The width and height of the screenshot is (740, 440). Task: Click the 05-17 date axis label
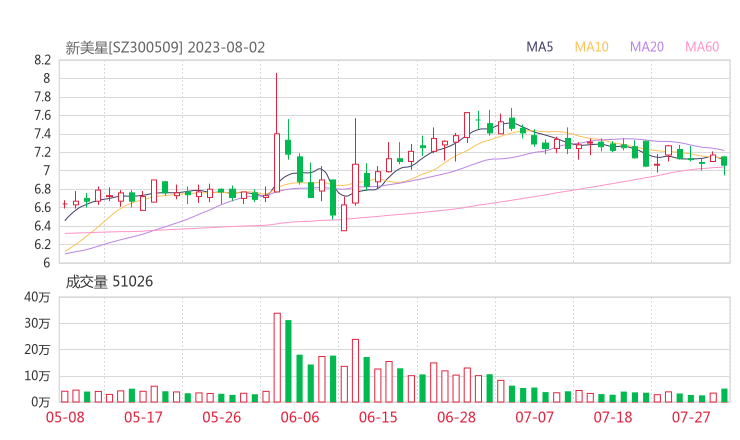pos(143,417)
